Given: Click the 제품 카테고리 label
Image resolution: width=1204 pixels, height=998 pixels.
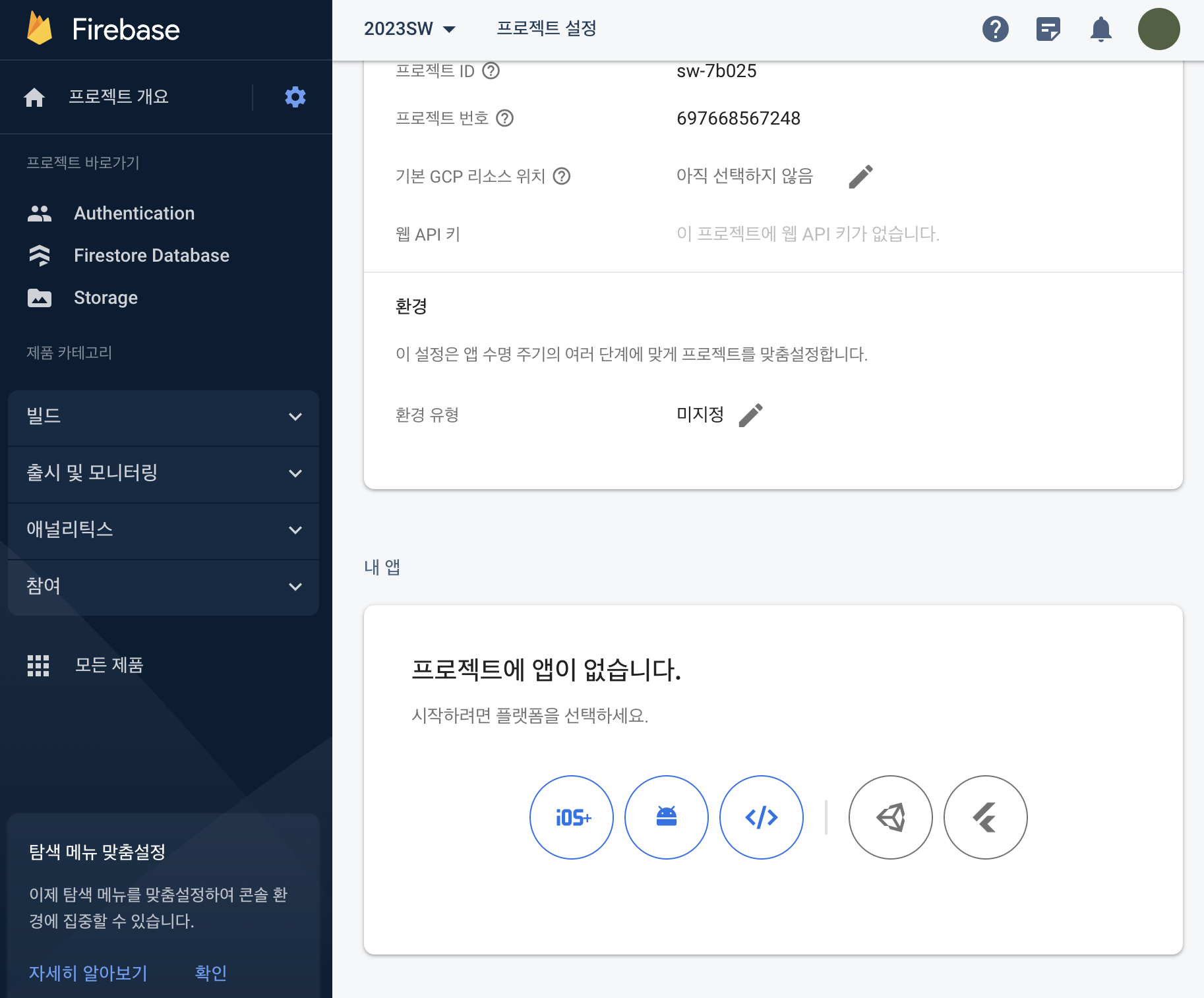Looking at the screenshot, I should (69, 353).
